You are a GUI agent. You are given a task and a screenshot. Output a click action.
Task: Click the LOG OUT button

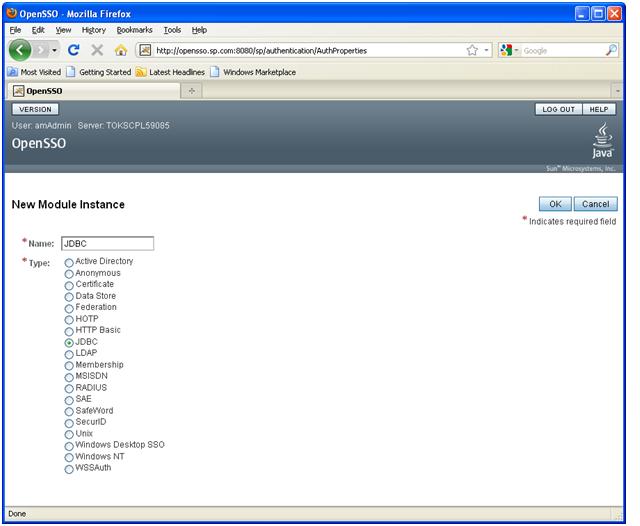coord(558,109)
